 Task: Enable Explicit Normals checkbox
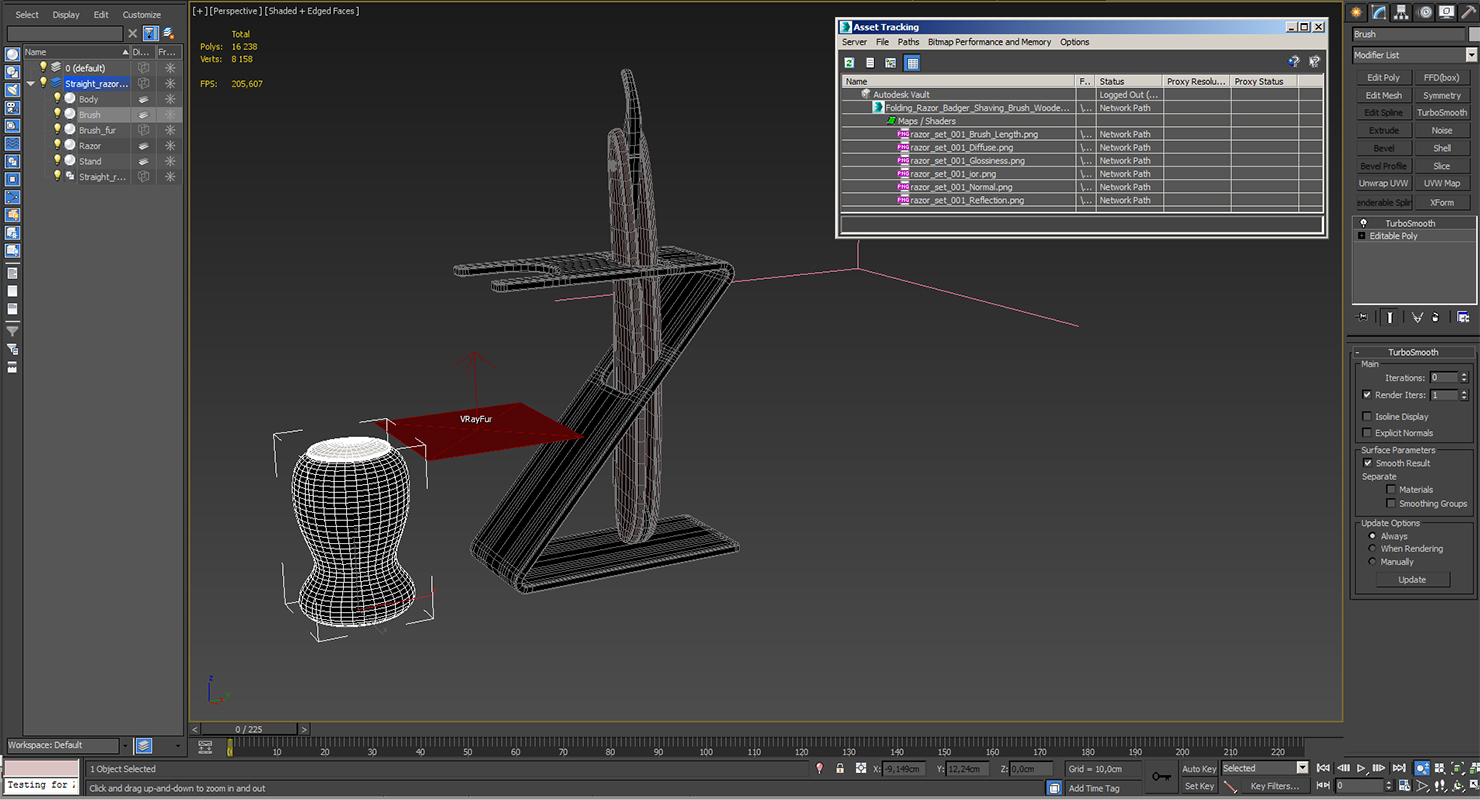pyautogui.click(x=1367, y=433)
